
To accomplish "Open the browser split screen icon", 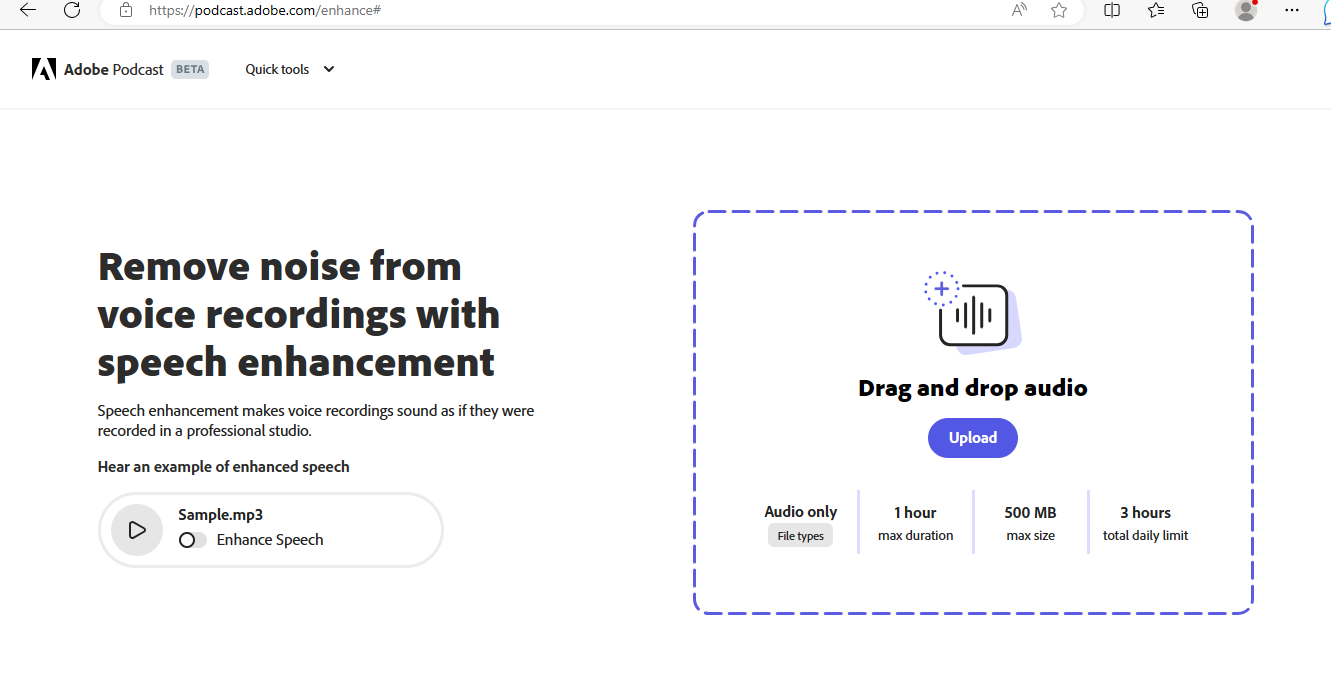I will click(1112, 10).
